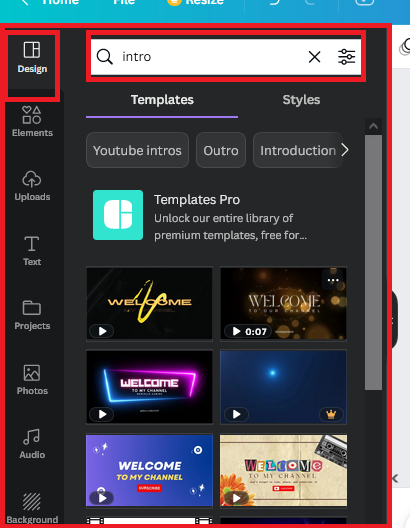Choose the retro cassette 'WELCOME' template

pos(283,470)
